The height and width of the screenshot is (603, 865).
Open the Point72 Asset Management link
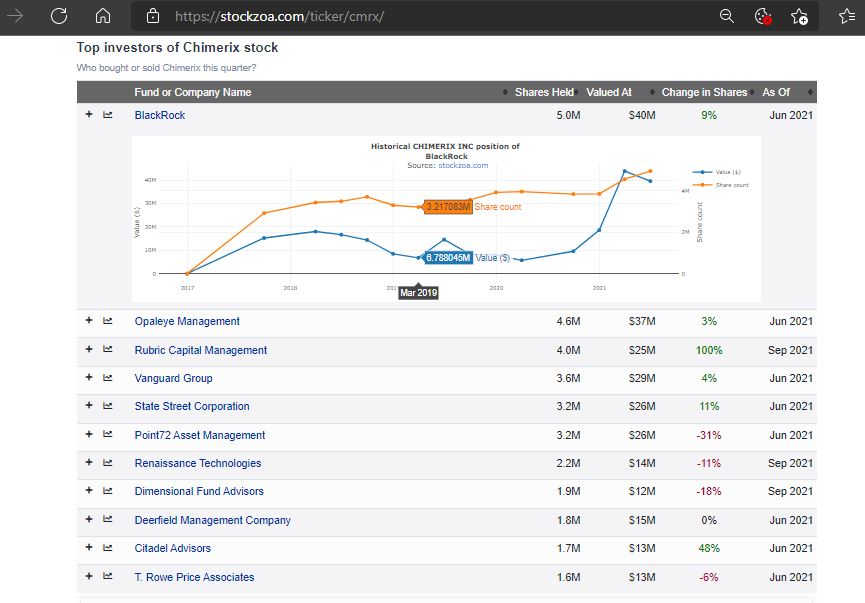[x=200, y=435]
